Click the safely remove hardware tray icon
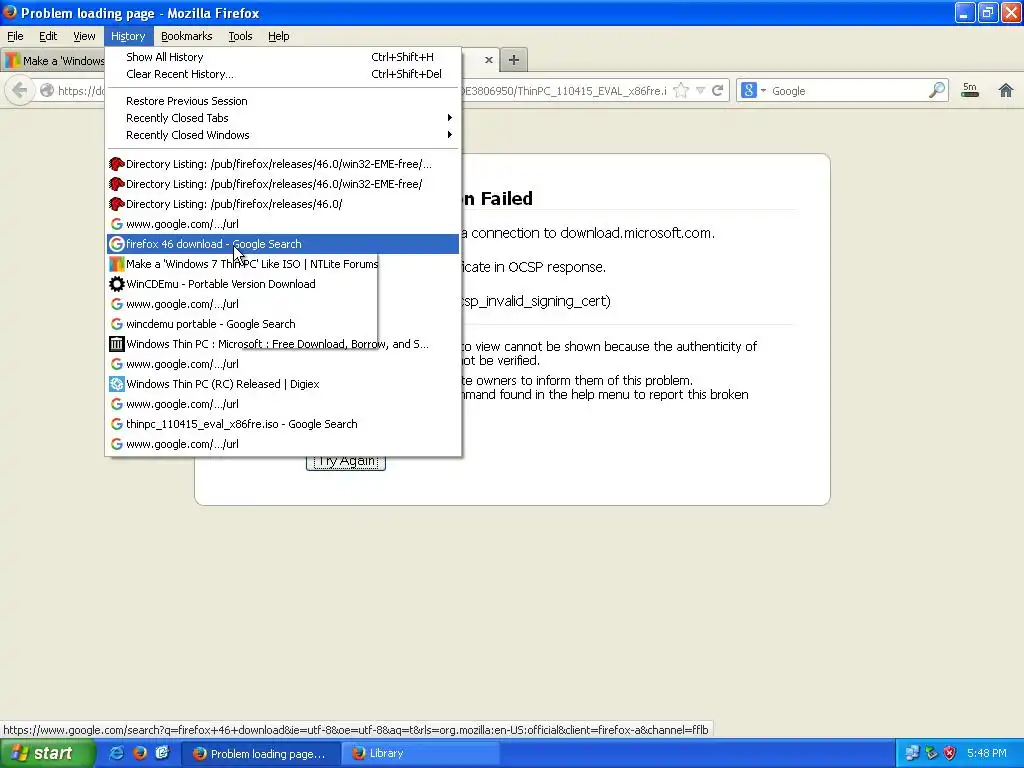 931,753
